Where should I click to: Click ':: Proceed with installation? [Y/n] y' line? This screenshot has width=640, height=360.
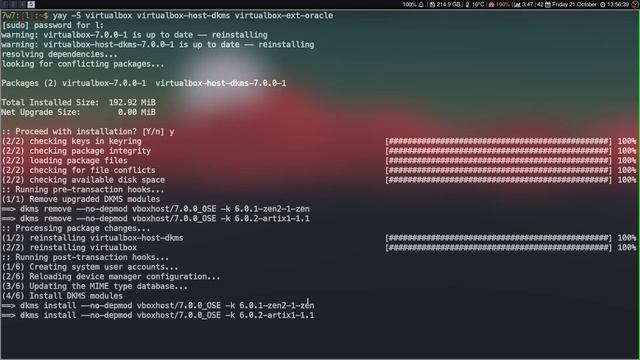click(88, 131)
